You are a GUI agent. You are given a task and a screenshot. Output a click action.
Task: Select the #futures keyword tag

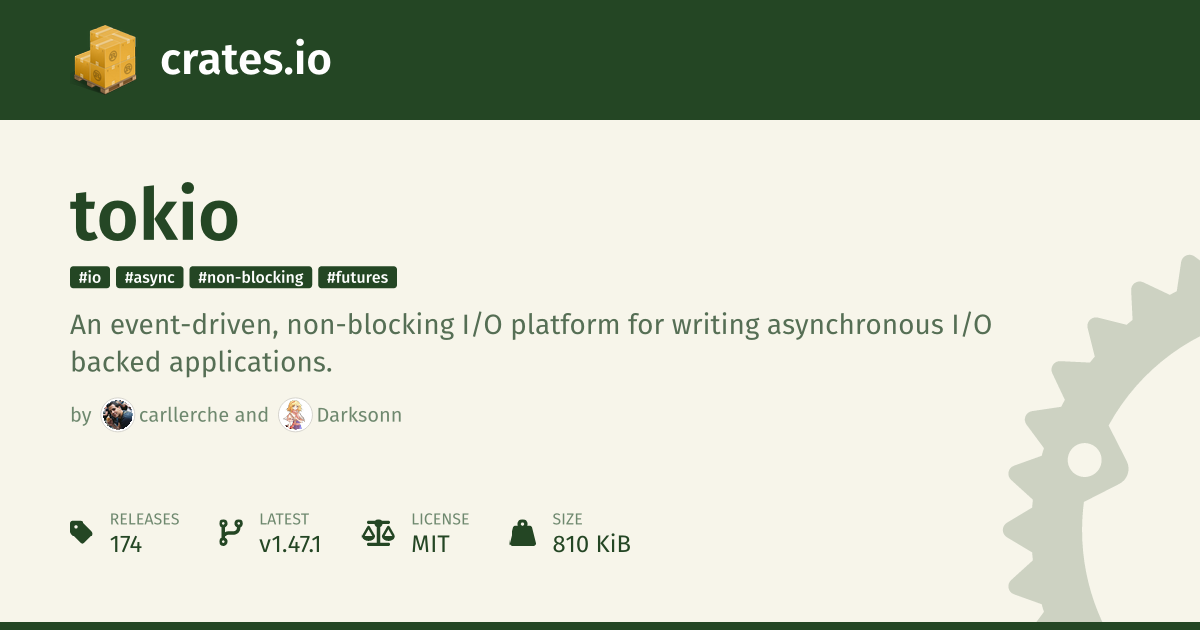coord(358,278)
